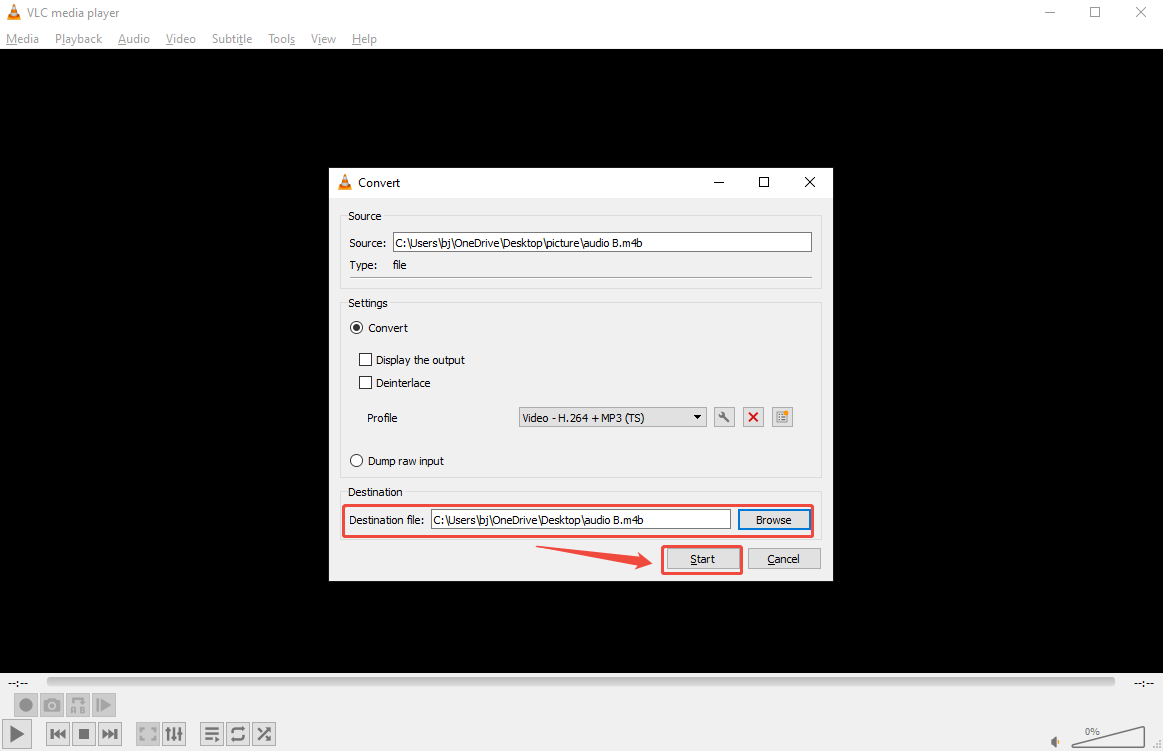Edit selected profile wrench icon

tap(724, 417)
